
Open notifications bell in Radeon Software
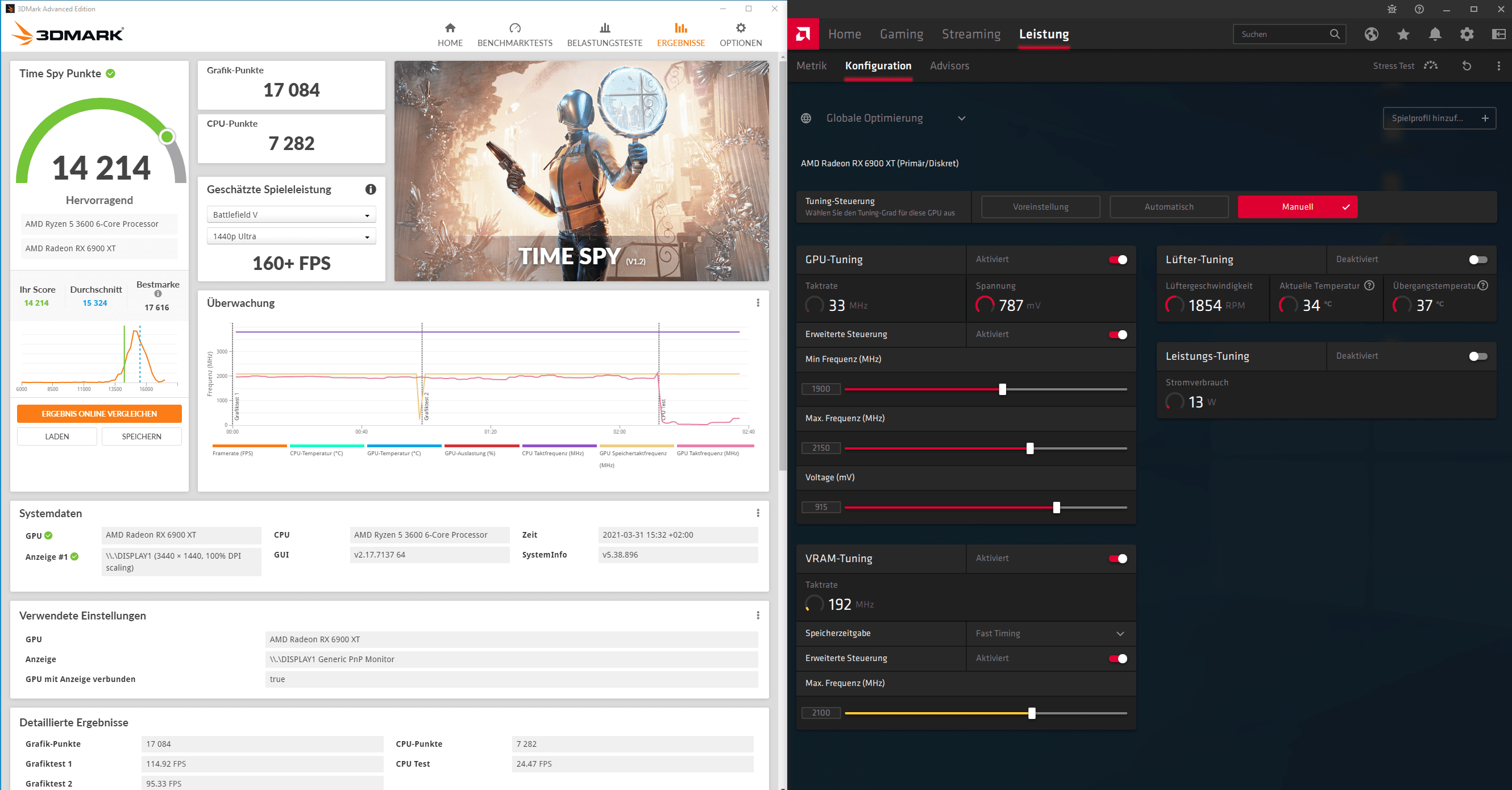click(1435, 34)
